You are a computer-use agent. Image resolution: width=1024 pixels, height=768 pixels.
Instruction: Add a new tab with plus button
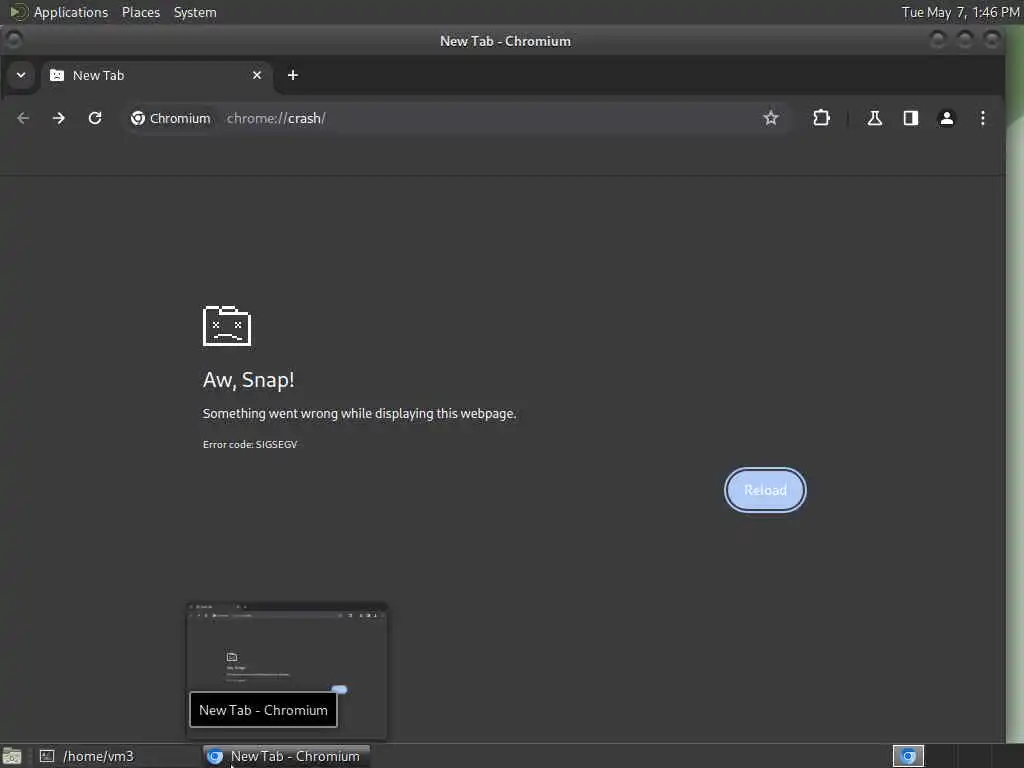293,75
